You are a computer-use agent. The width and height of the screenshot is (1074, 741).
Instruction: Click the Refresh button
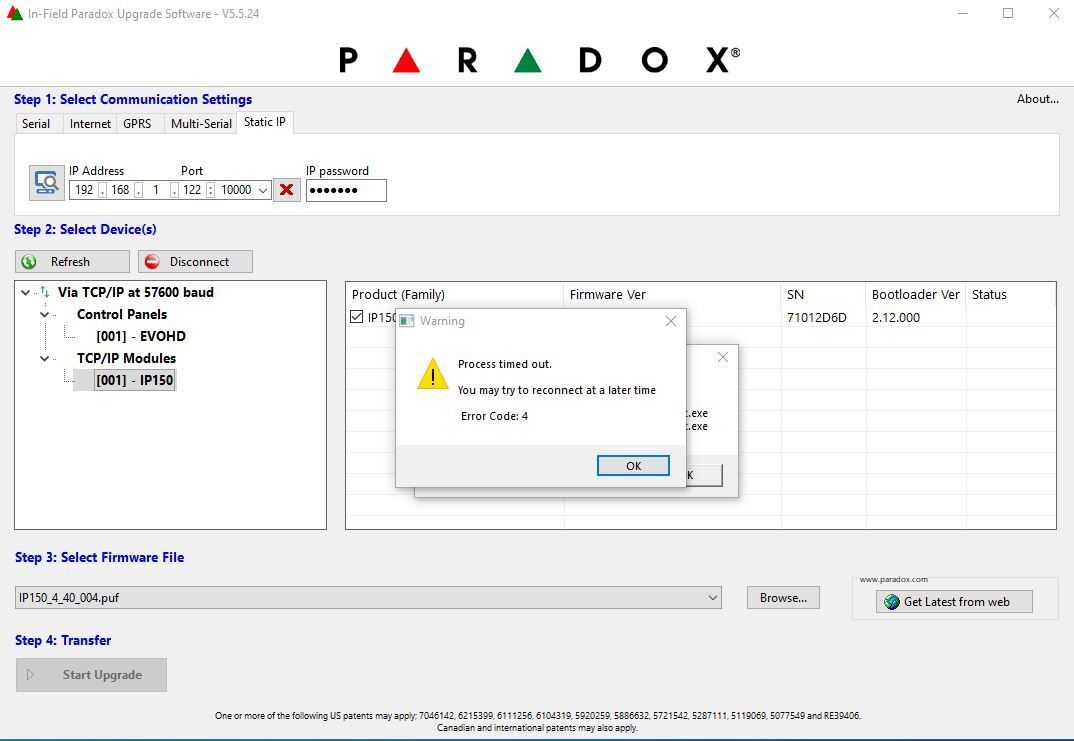click(71, 262)
